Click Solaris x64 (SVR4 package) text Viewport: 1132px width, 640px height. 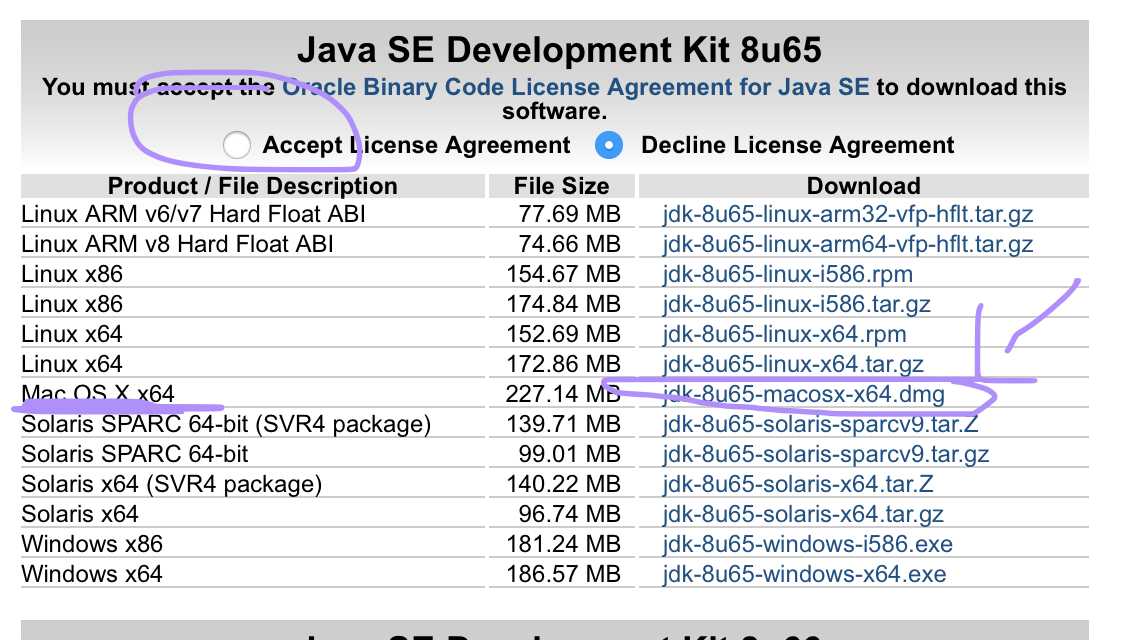tap(172, 484)
